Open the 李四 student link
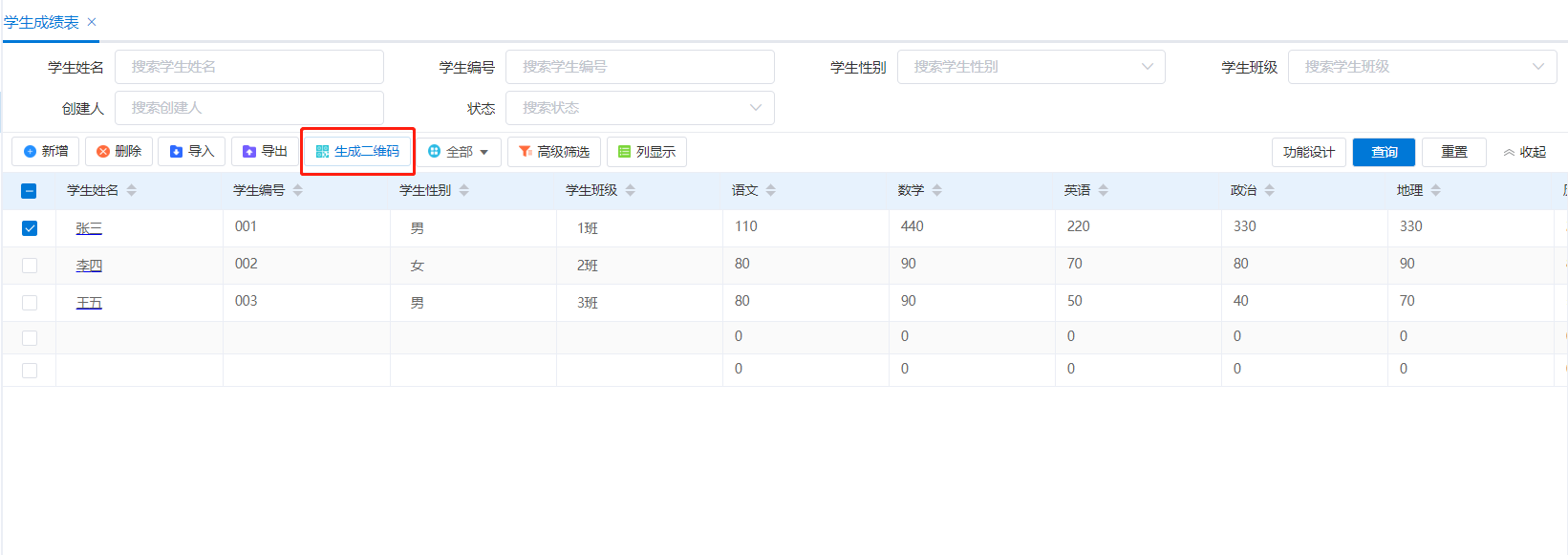Viewport: 1568px width, 555px height. coord(89,266)
